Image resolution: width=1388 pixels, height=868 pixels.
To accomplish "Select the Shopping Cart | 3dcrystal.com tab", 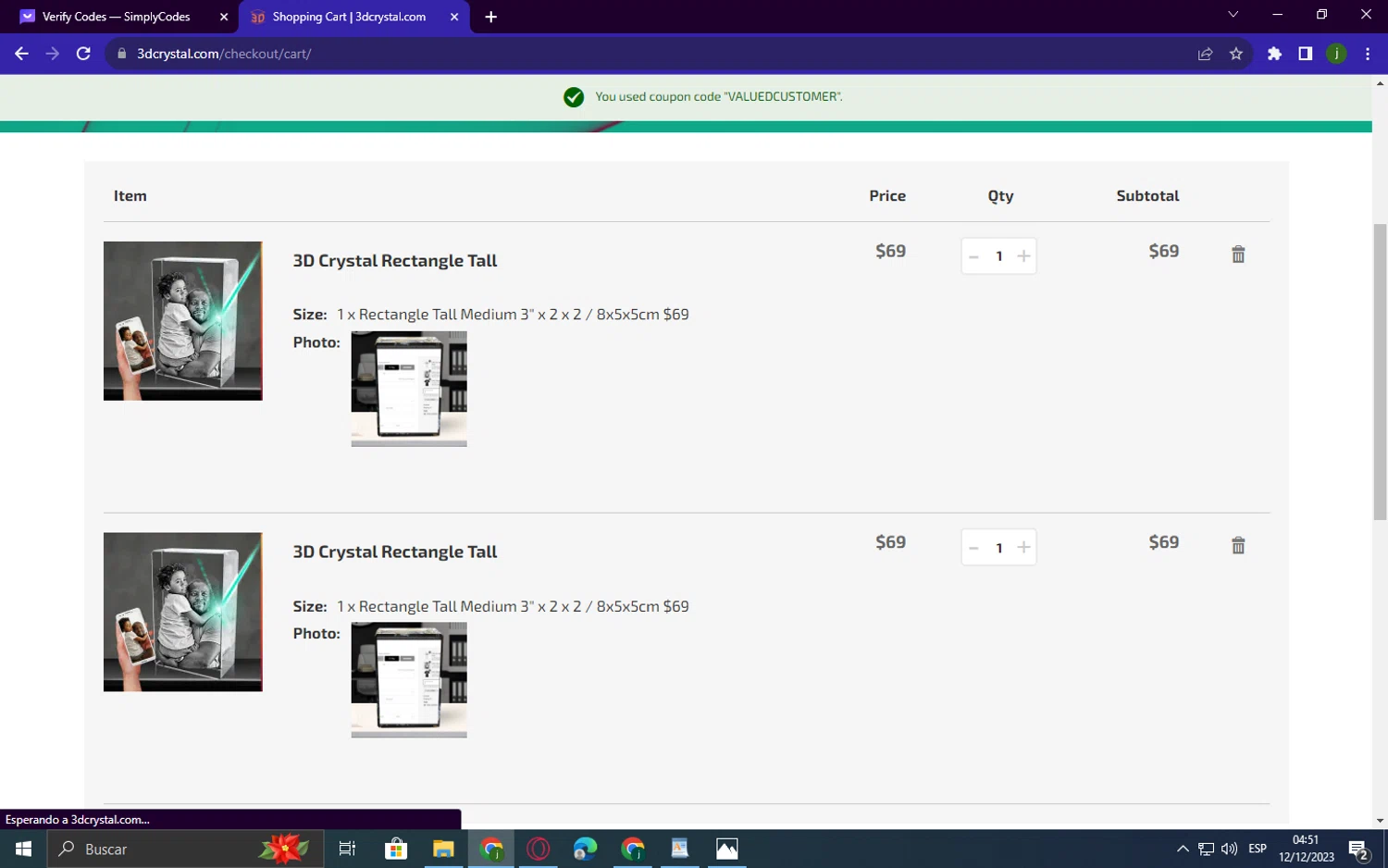I will click(349, 17).
